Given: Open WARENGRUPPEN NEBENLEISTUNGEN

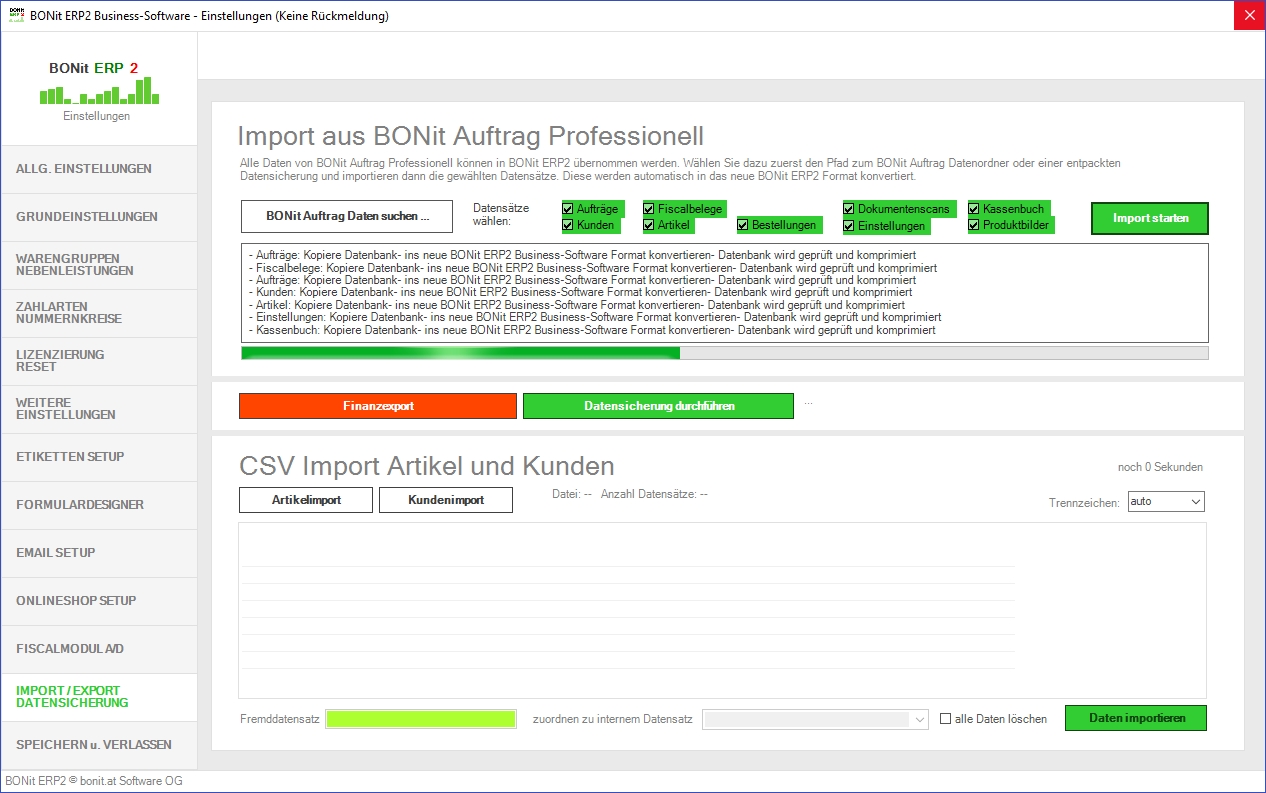Looking at the screenshot, I should click(x=99, y=265).
